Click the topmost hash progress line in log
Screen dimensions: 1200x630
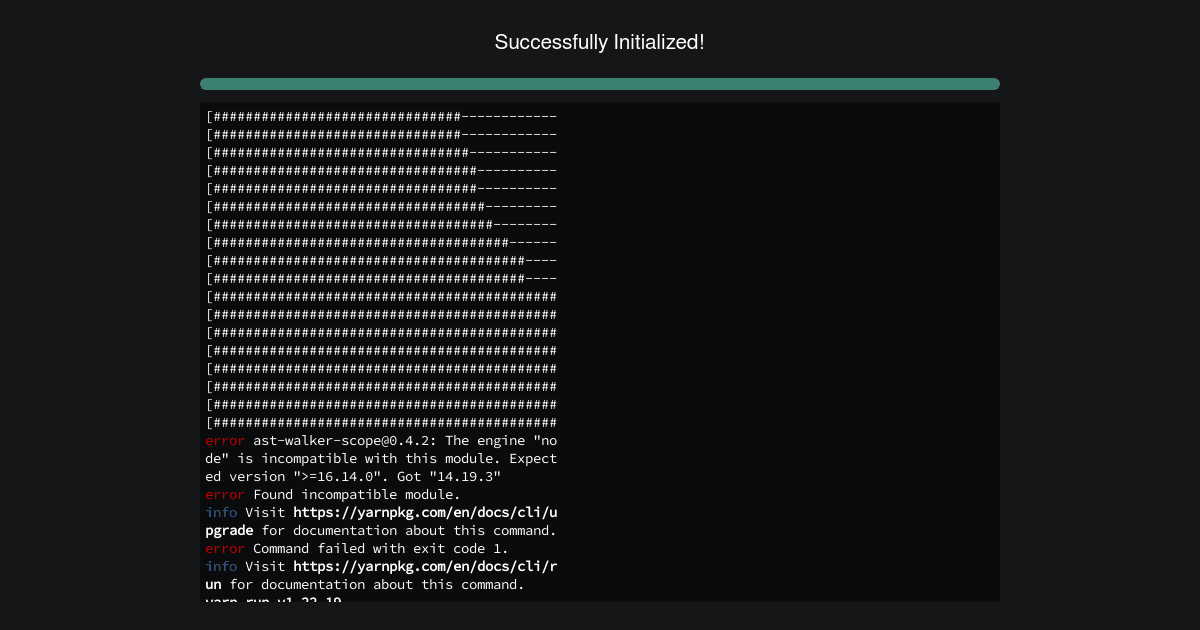coord(381,116)
